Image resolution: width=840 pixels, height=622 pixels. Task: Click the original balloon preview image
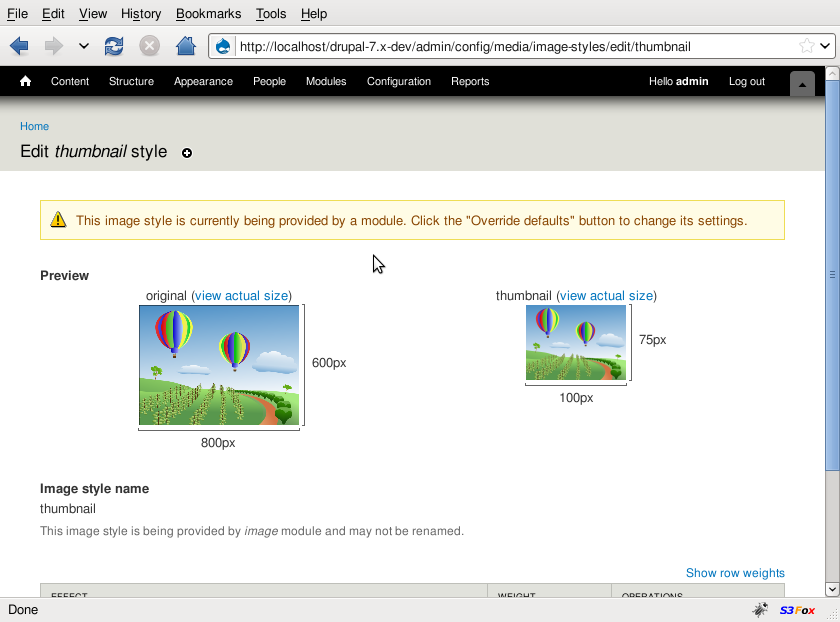point(219,365)
